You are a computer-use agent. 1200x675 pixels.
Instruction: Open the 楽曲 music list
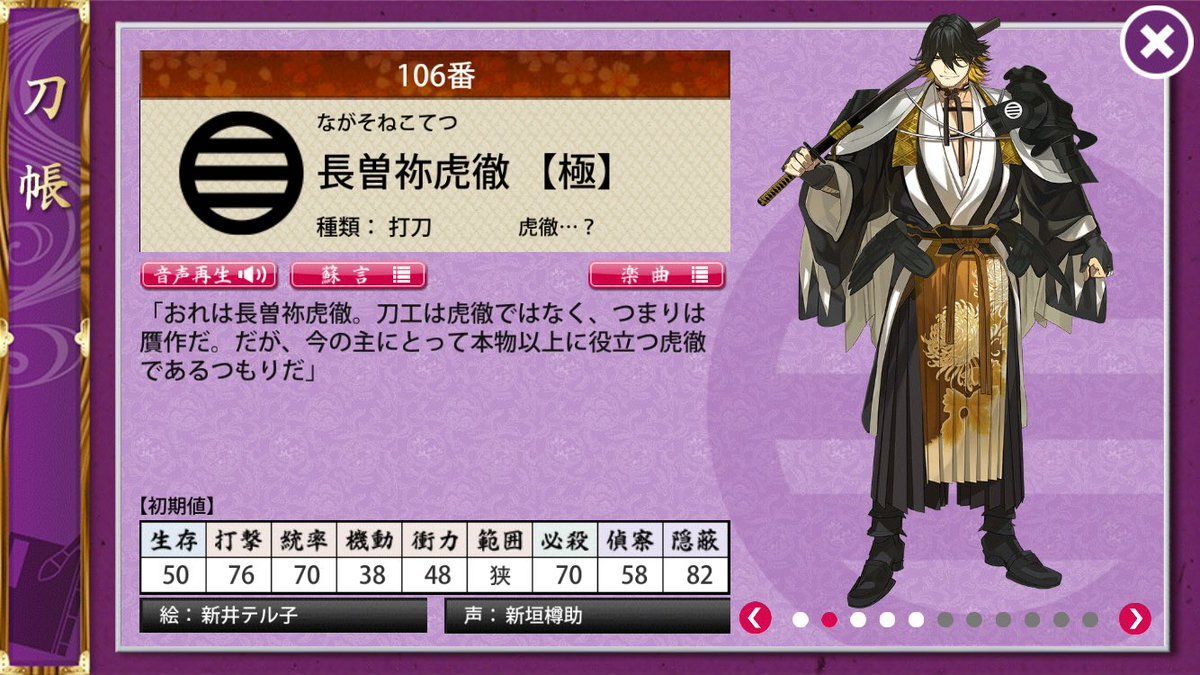click(x=656, y=275)
